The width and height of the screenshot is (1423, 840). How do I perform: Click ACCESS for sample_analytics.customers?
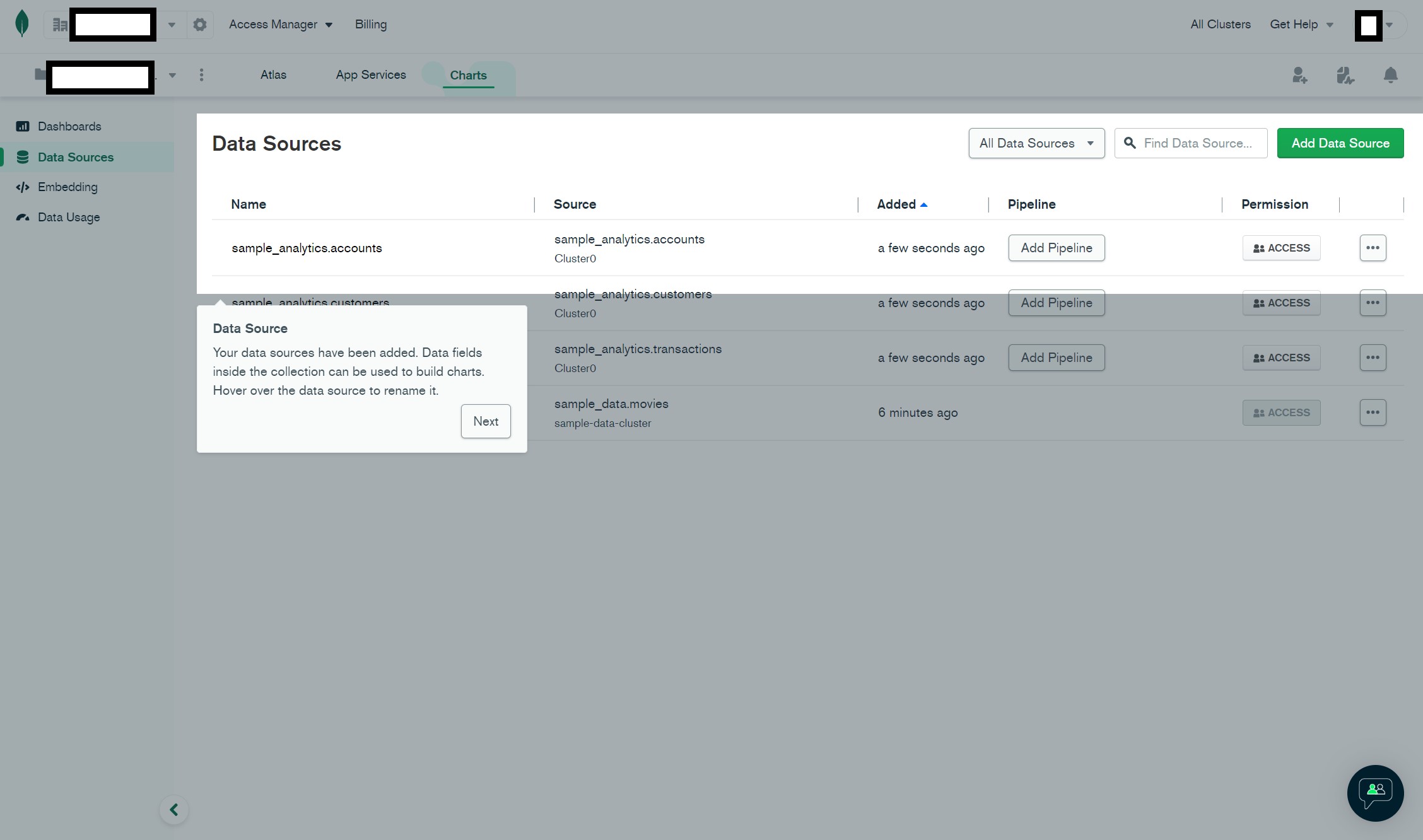coord(1281,303)
